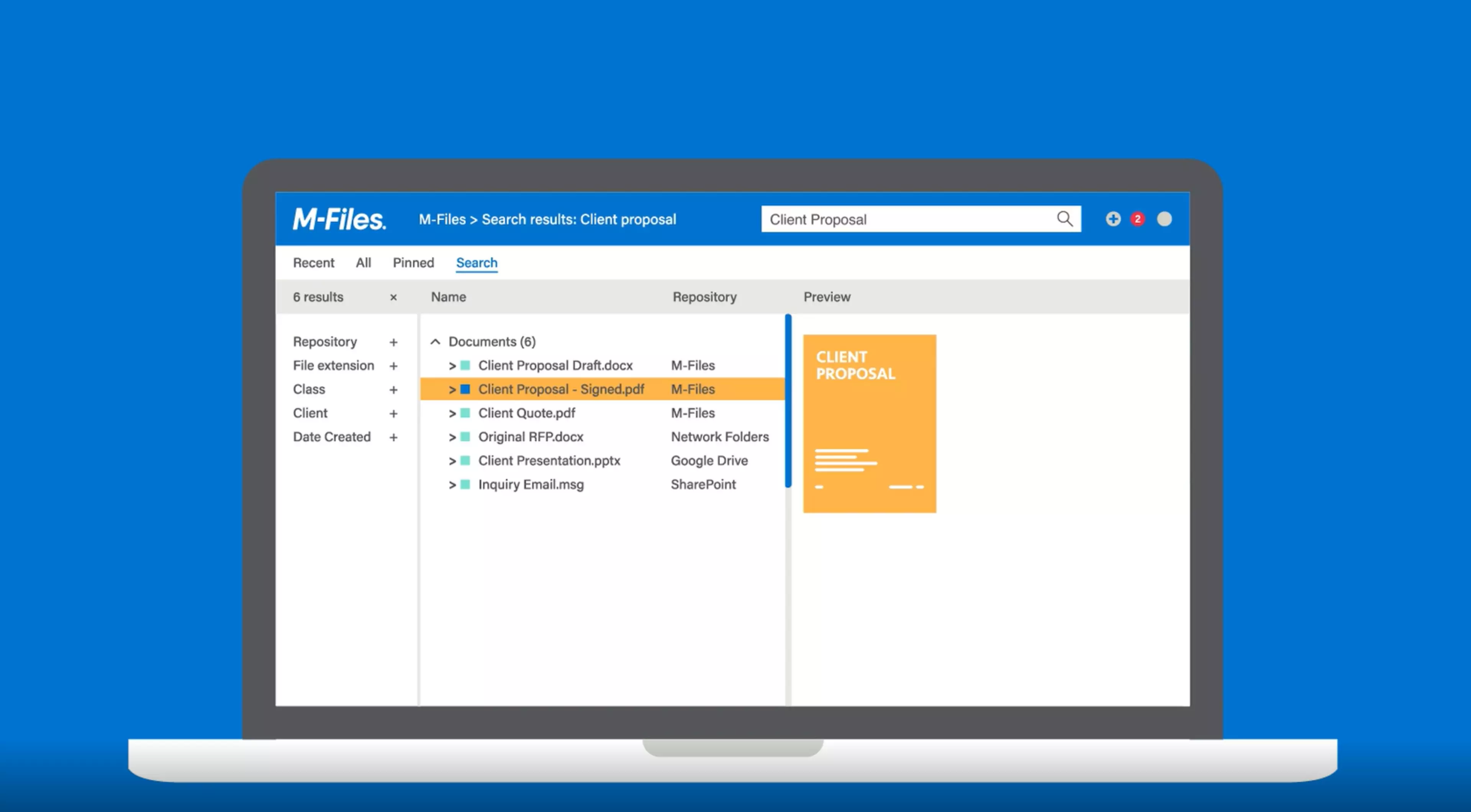Sort by the Repository column header
This screenshot has height=812, width=1471.
[x=705, y=297]
